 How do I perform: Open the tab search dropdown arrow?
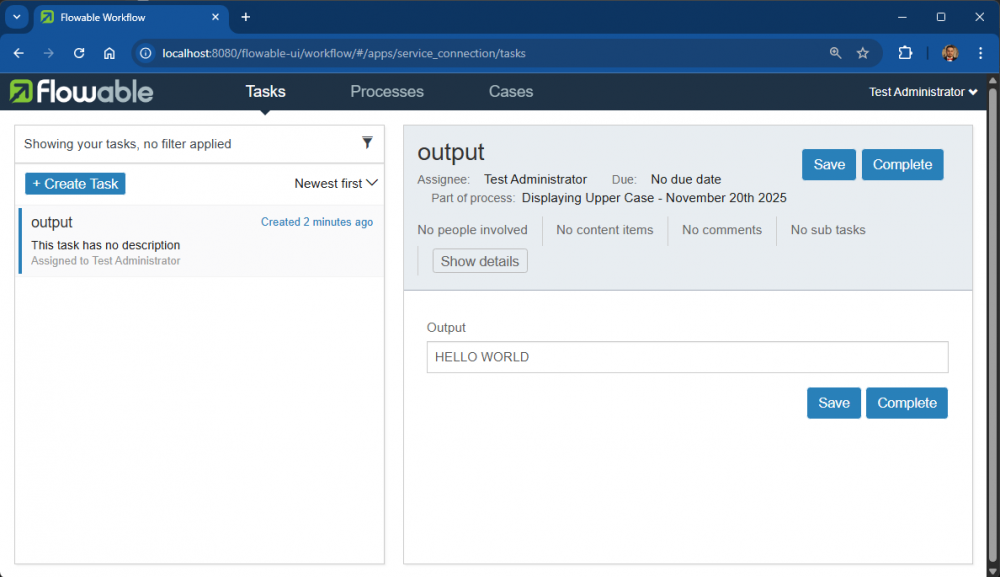(x=17, y=17)
